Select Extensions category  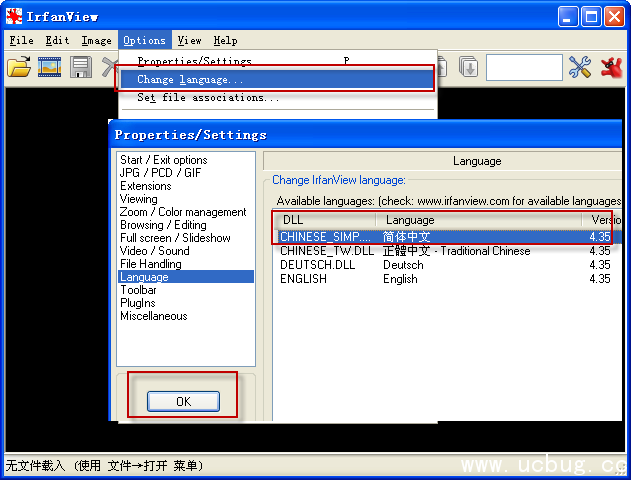point(146,186)
